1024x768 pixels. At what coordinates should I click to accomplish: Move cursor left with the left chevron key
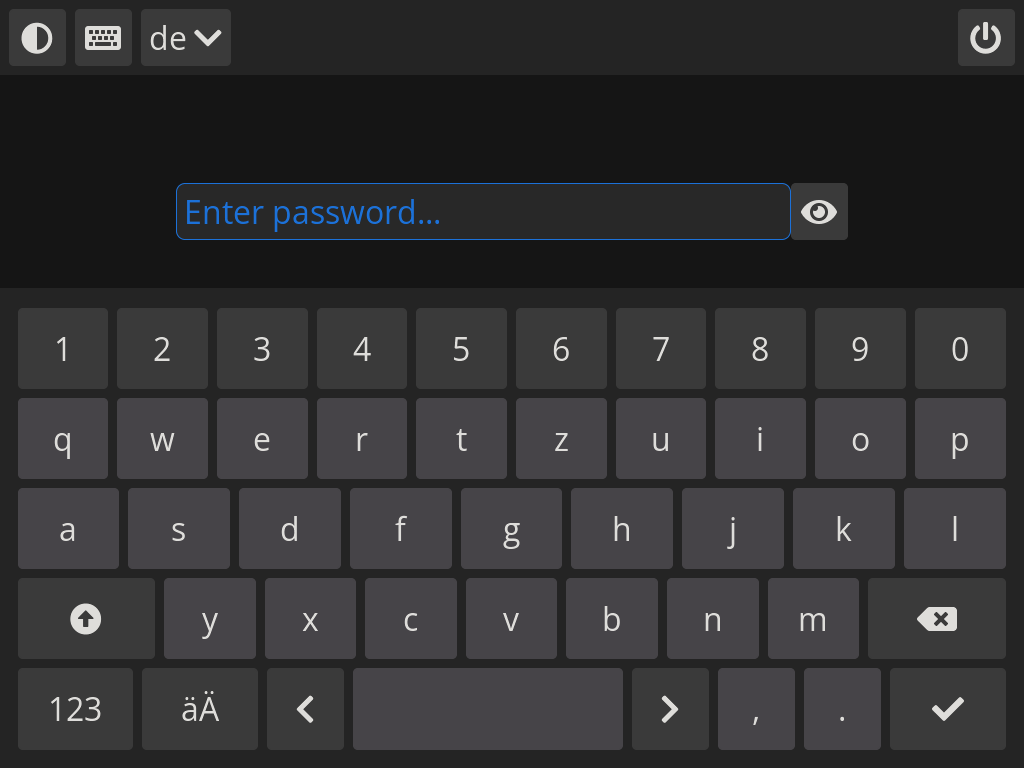click(306, 709)
